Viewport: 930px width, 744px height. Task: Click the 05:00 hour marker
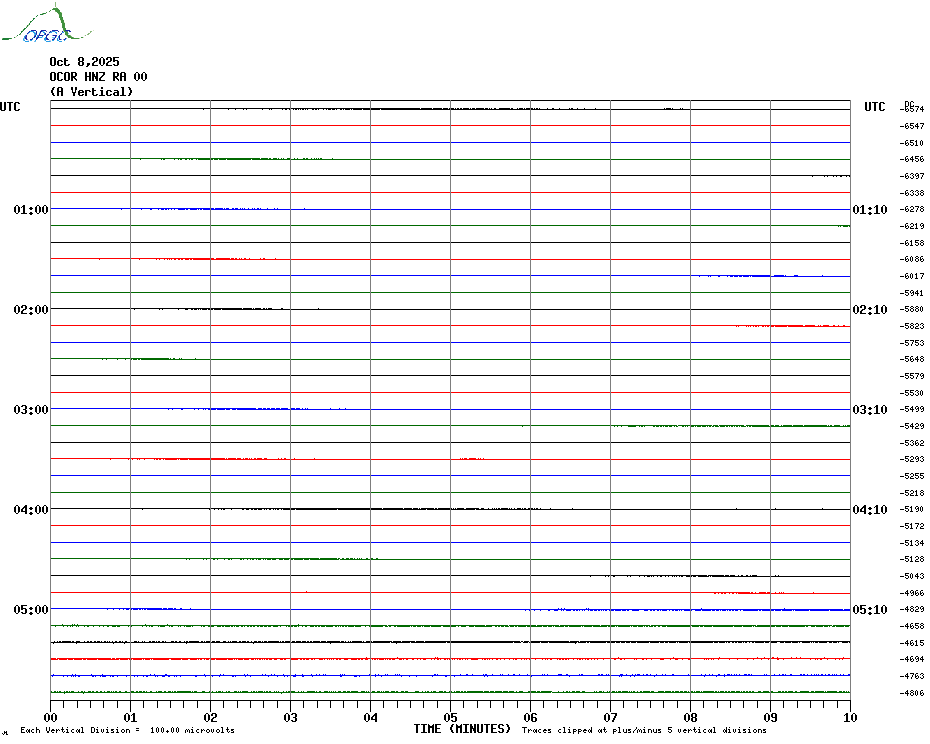click(31, 610)
